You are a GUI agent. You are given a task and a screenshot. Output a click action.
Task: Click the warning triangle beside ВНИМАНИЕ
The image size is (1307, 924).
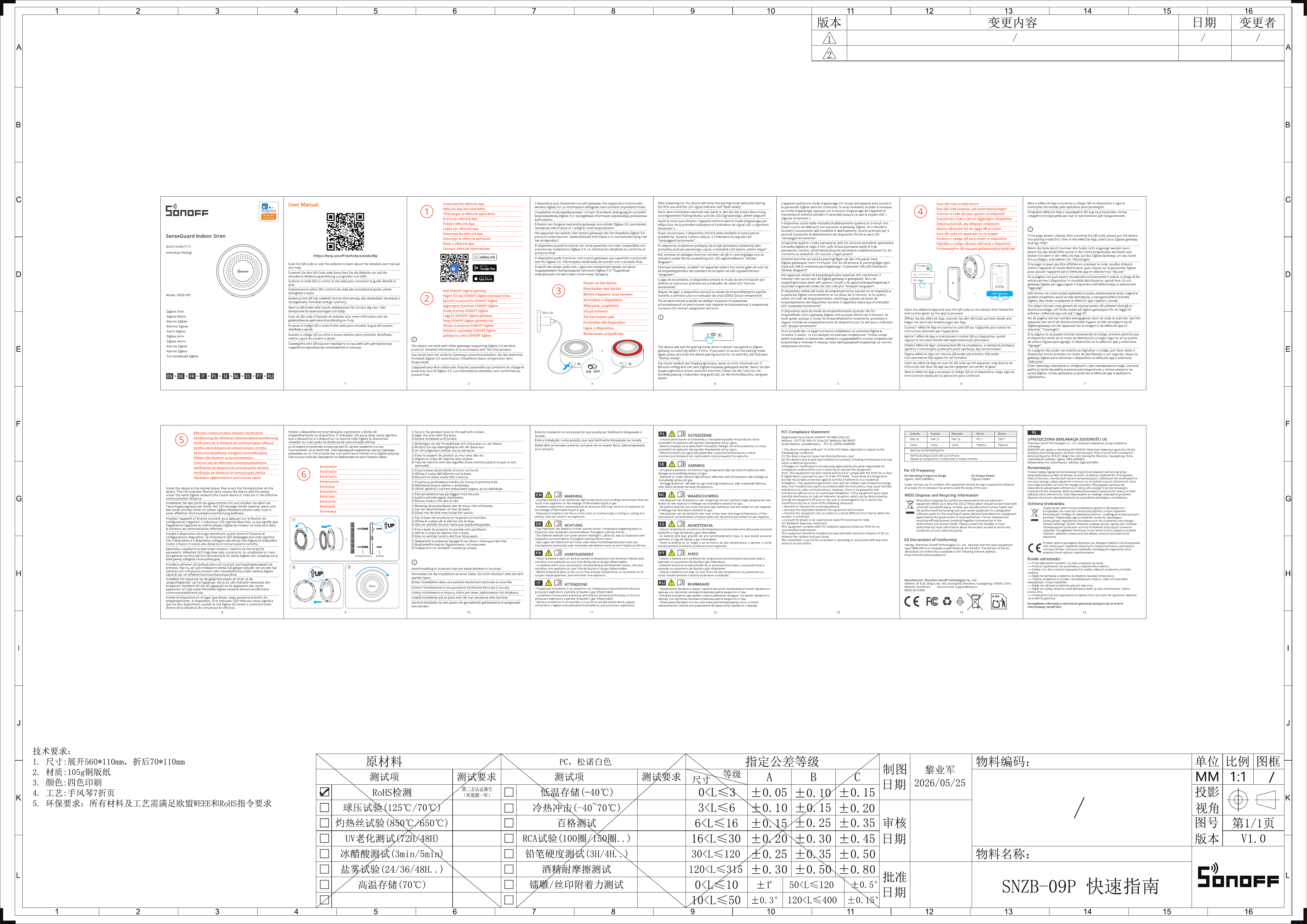(x=672, y=583)
